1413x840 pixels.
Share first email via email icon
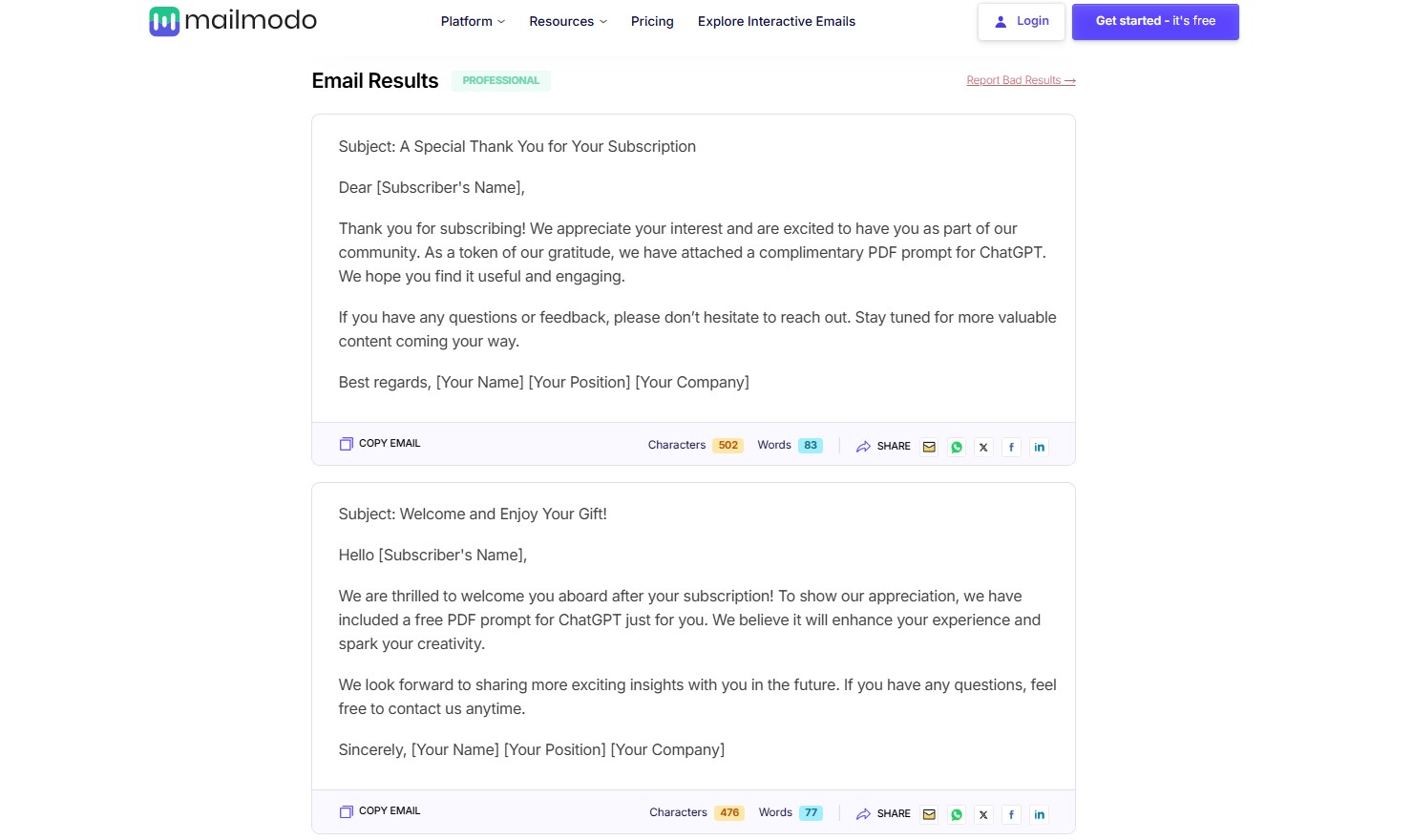tap(929, 447)
